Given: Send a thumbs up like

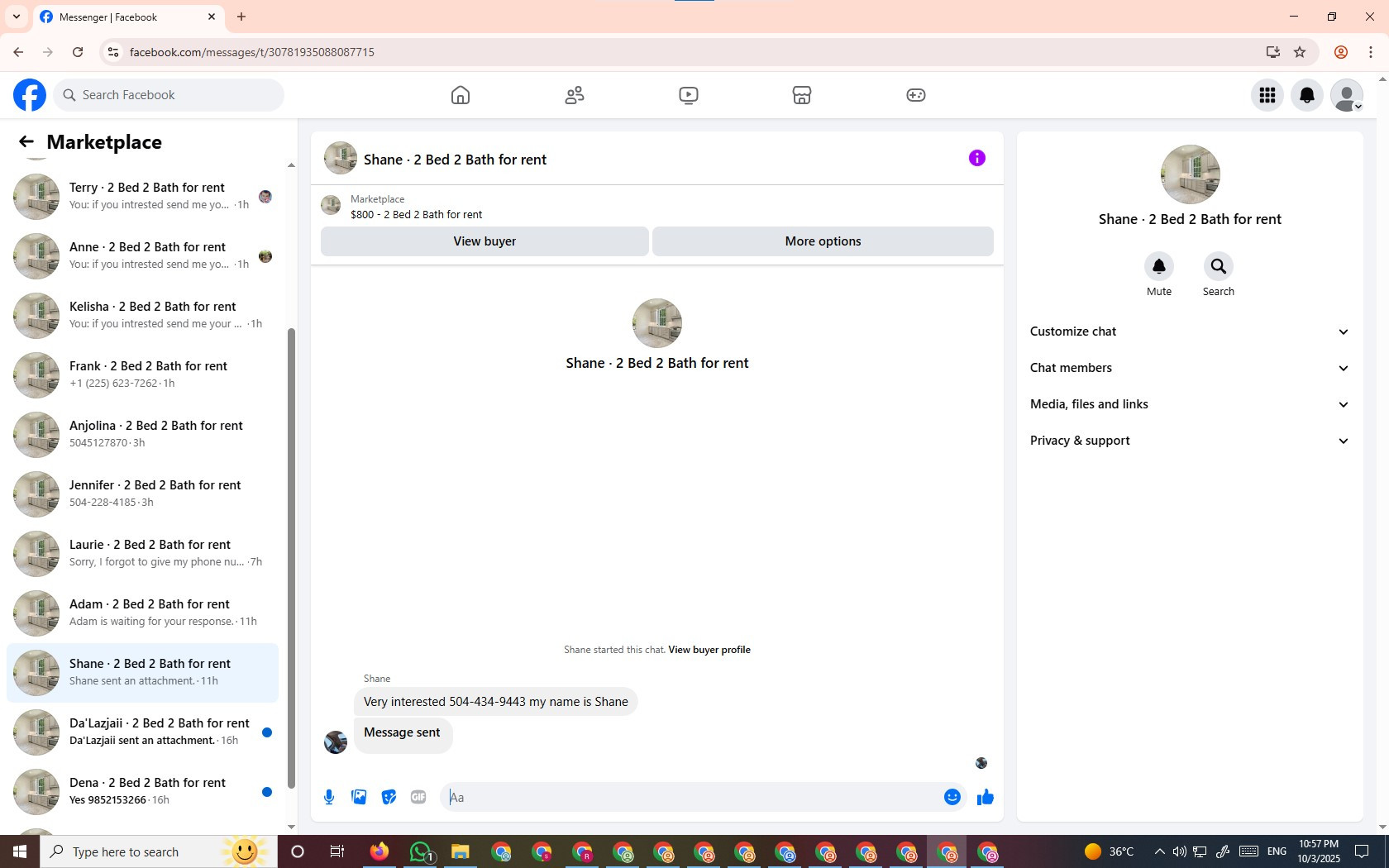Looking at the screenshot, I should [x=986, y=797].
